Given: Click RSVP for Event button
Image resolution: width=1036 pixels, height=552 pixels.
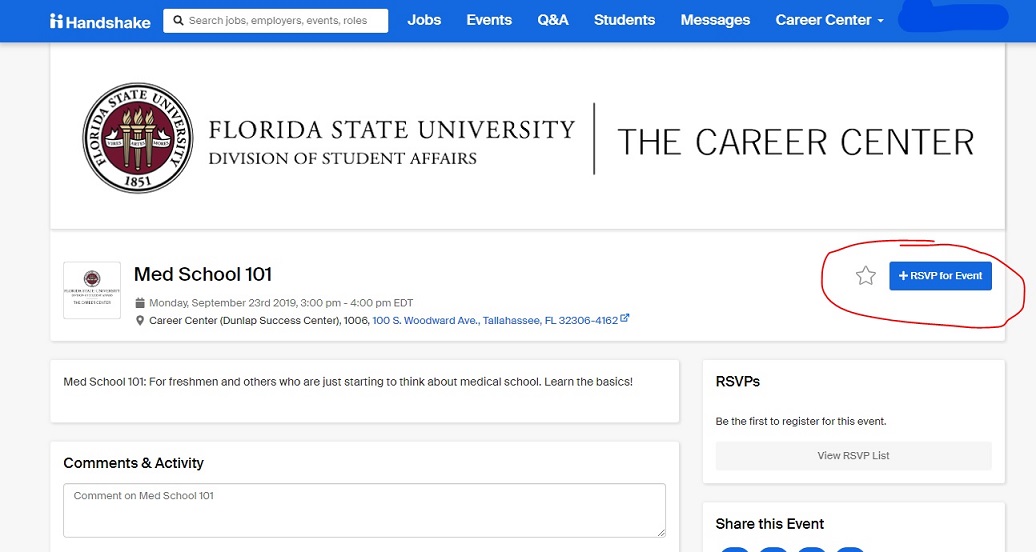Looking at the screenshot, I should 940,276.
